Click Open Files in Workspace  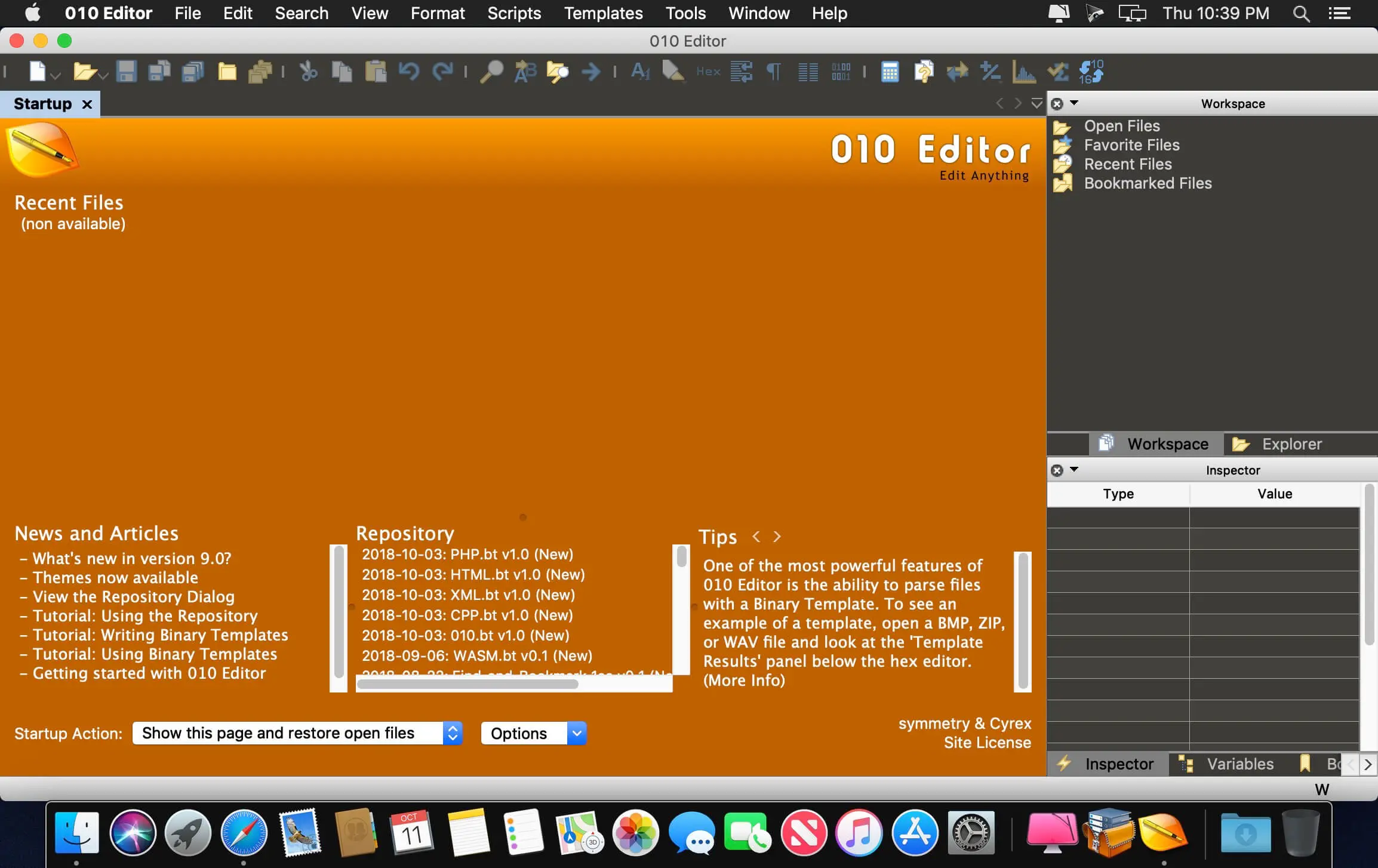click(x=1122, y=125)
